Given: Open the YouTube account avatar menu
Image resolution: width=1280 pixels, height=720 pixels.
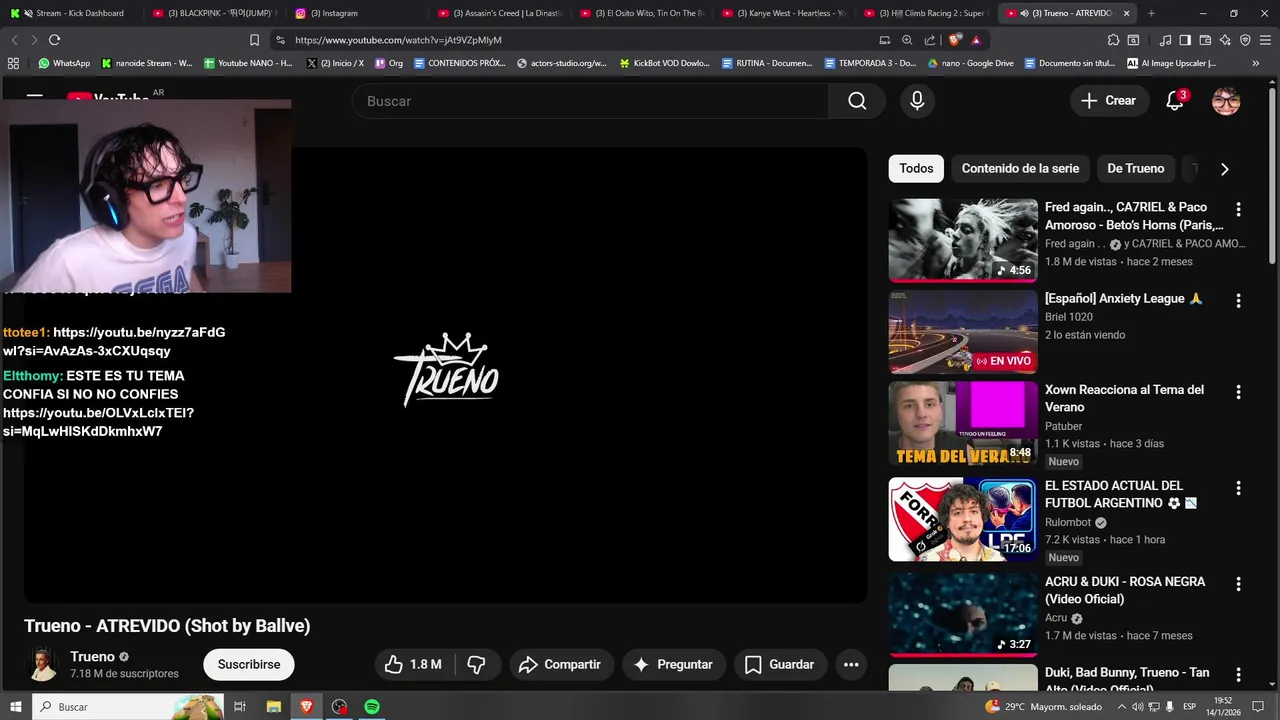Looking at the screenshot, I should coord(1226,101).
